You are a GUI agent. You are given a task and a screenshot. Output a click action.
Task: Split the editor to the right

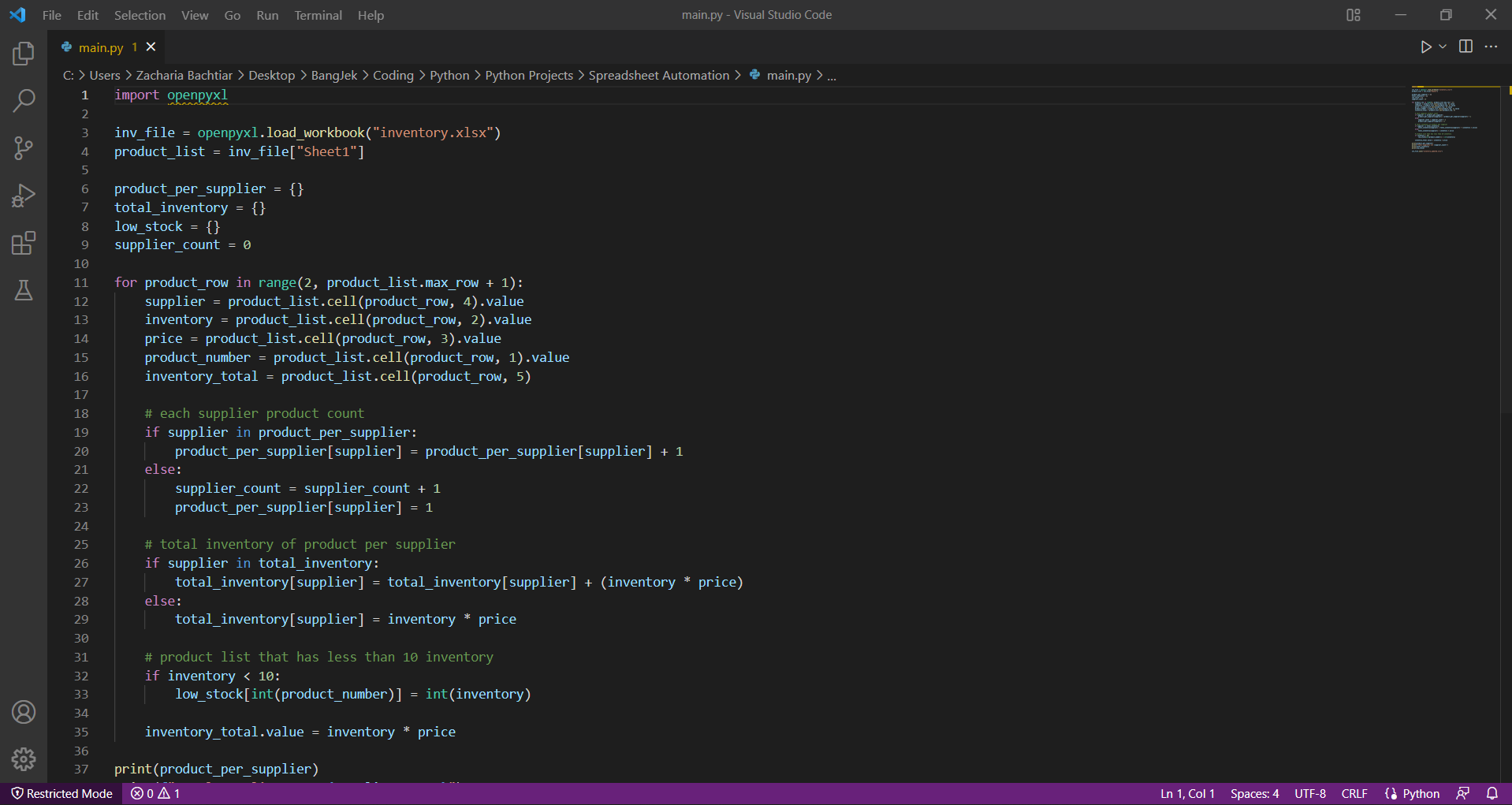(1465, 47)
